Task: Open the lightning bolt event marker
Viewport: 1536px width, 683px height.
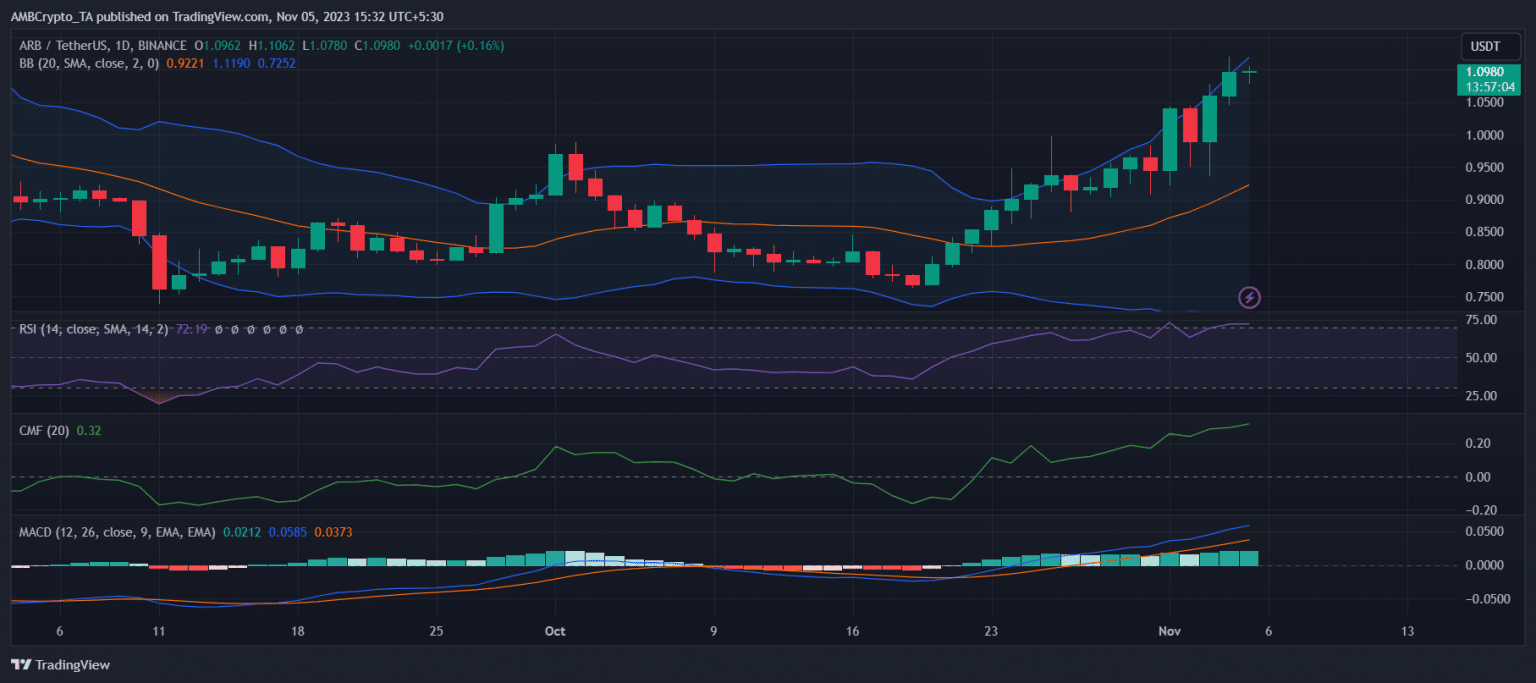Action: point(1249,297)
